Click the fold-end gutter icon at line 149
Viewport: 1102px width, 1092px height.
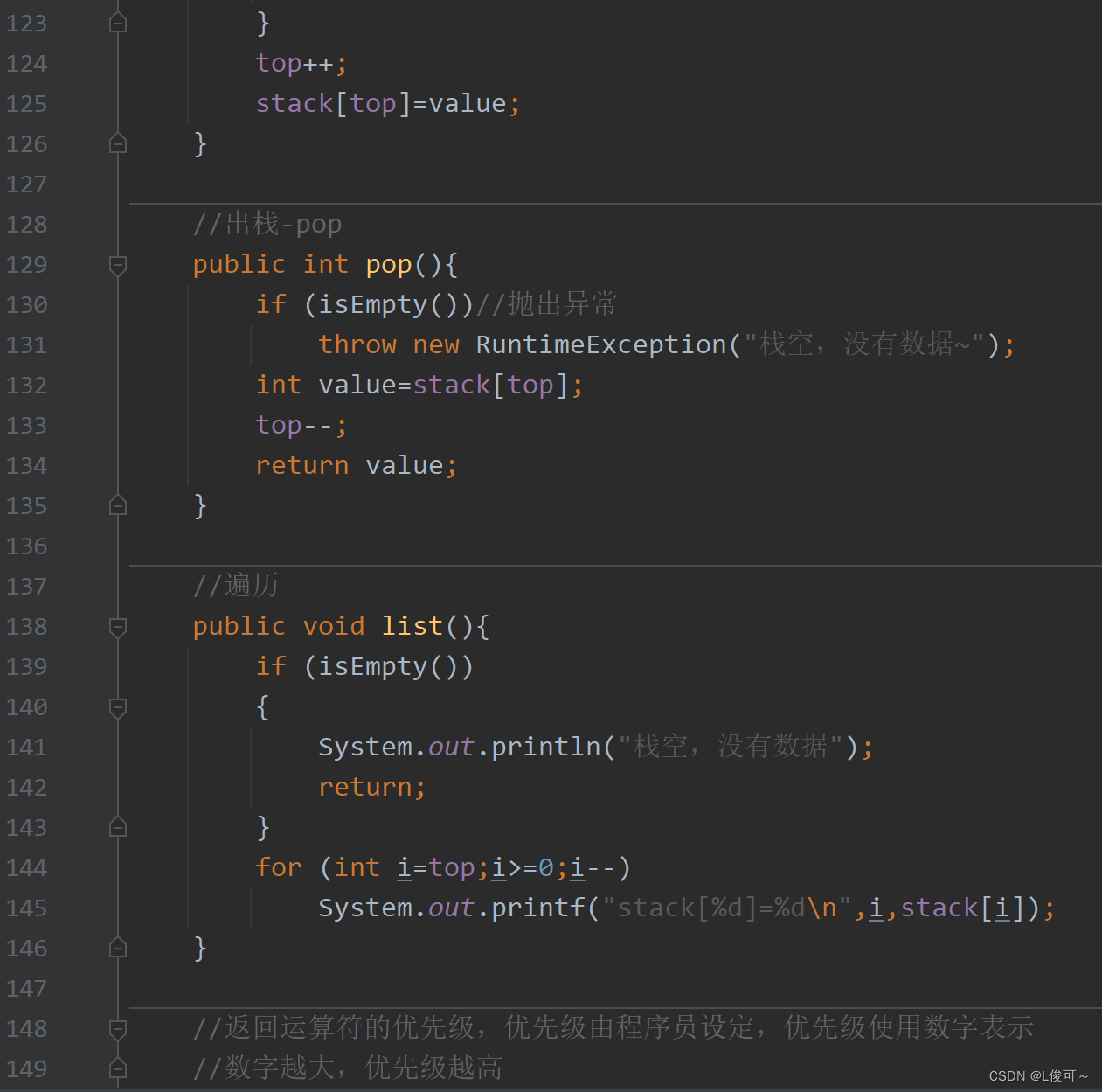coord(117,1068)
